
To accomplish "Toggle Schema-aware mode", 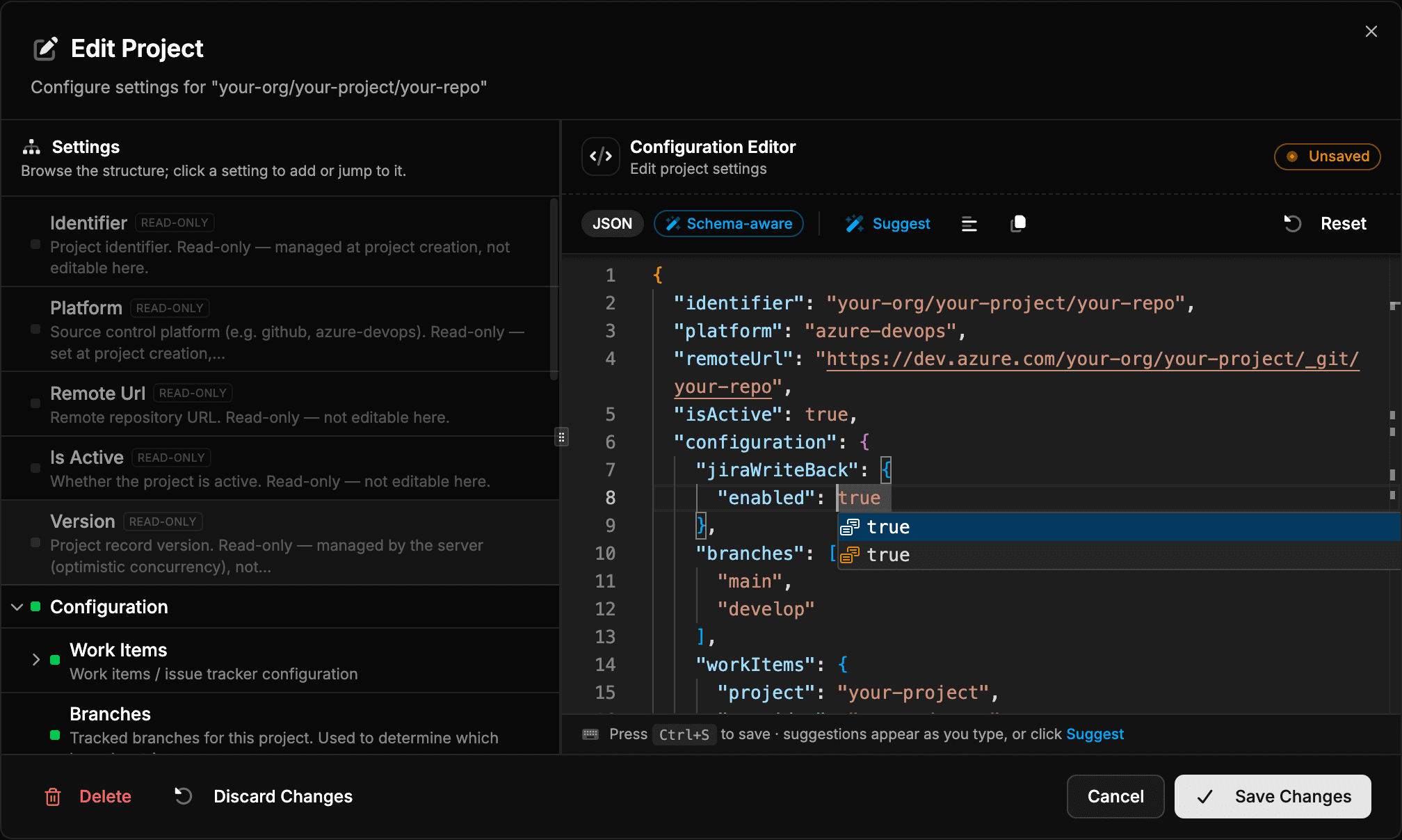I will 729,223.
